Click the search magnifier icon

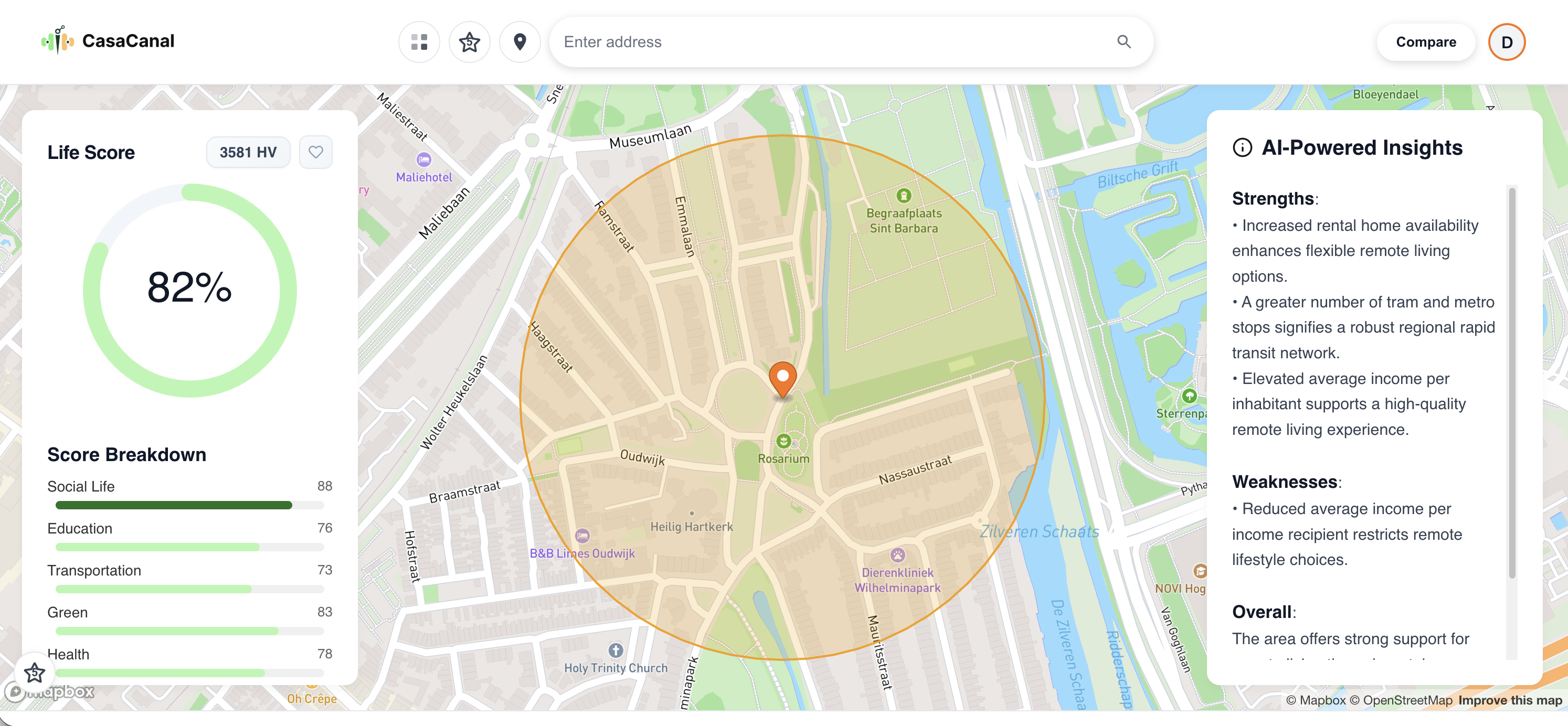click(1124, 42)
